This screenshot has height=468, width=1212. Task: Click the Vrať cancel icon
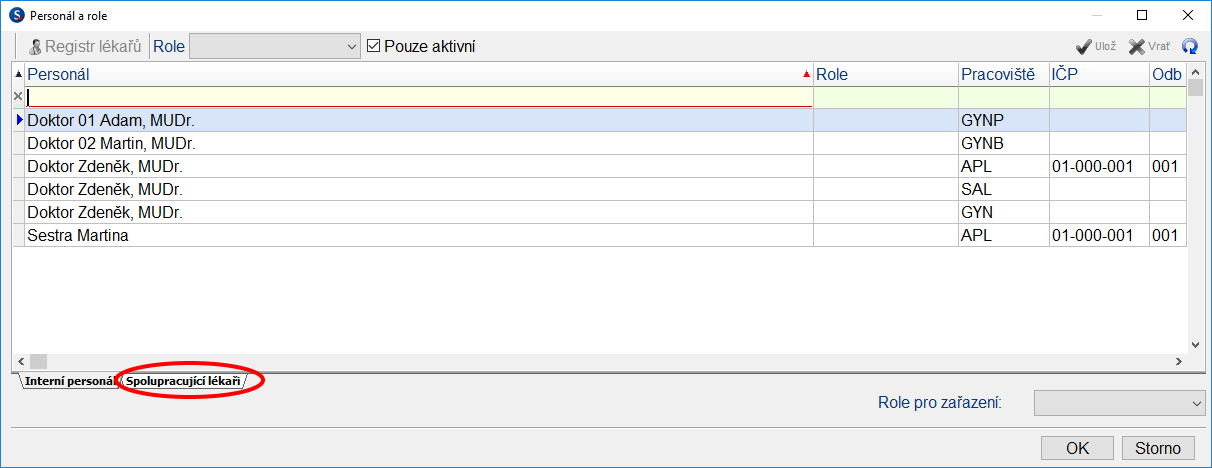tap(1137, 47)
